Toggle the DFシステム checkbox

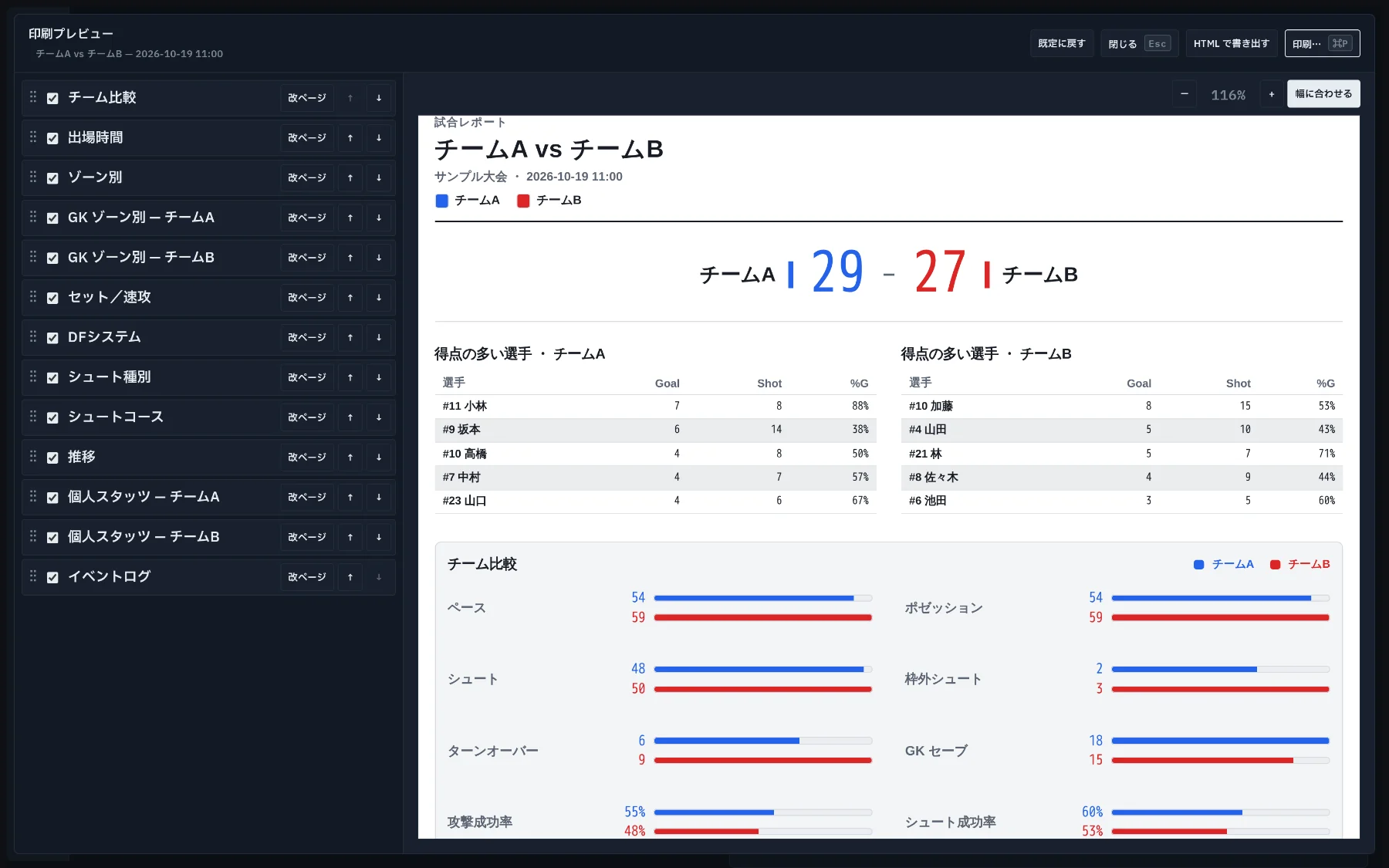(x=52, y=338)
